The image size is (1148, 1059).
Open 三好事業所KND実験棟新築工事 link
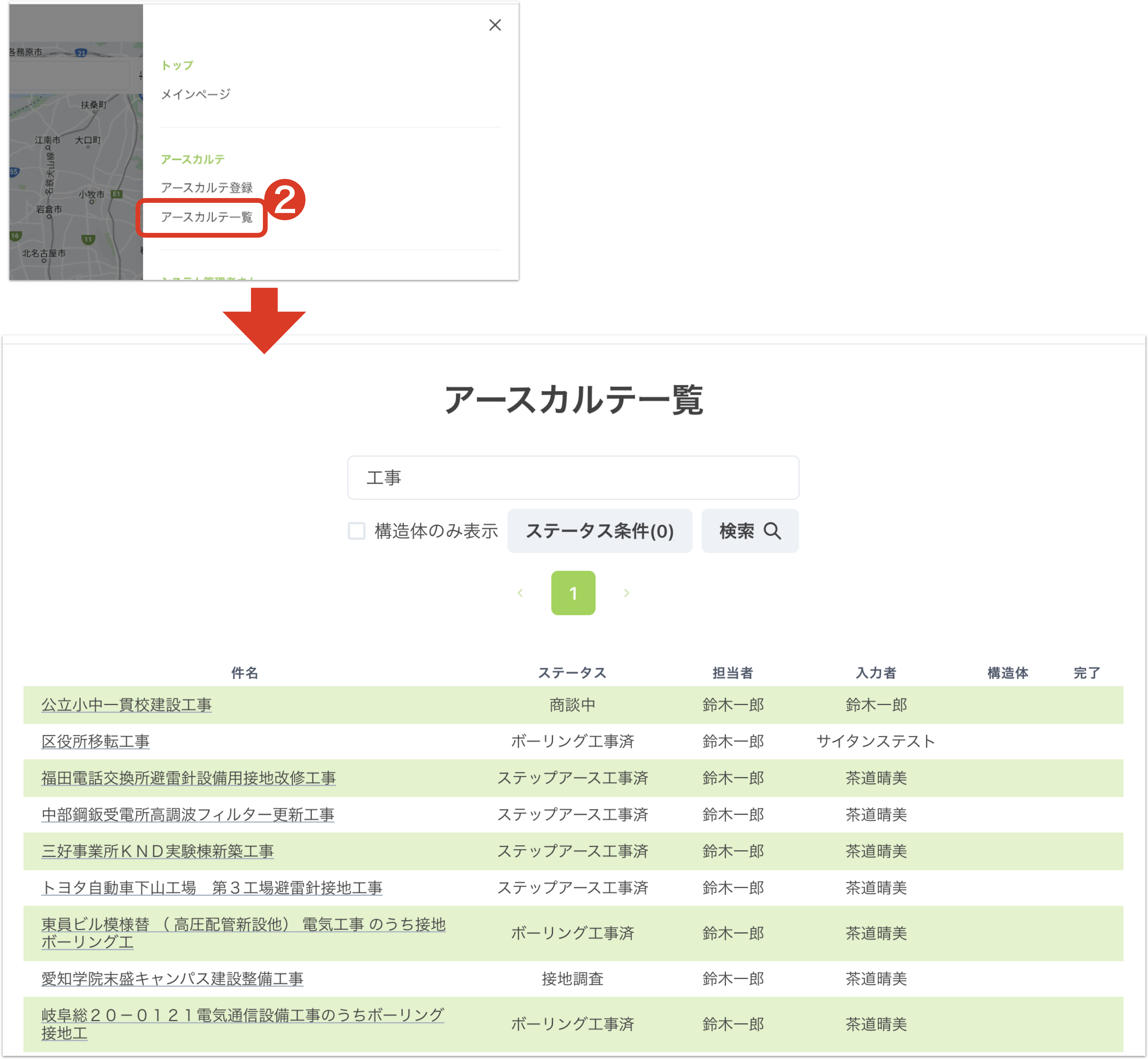click(x=157, y=851)
